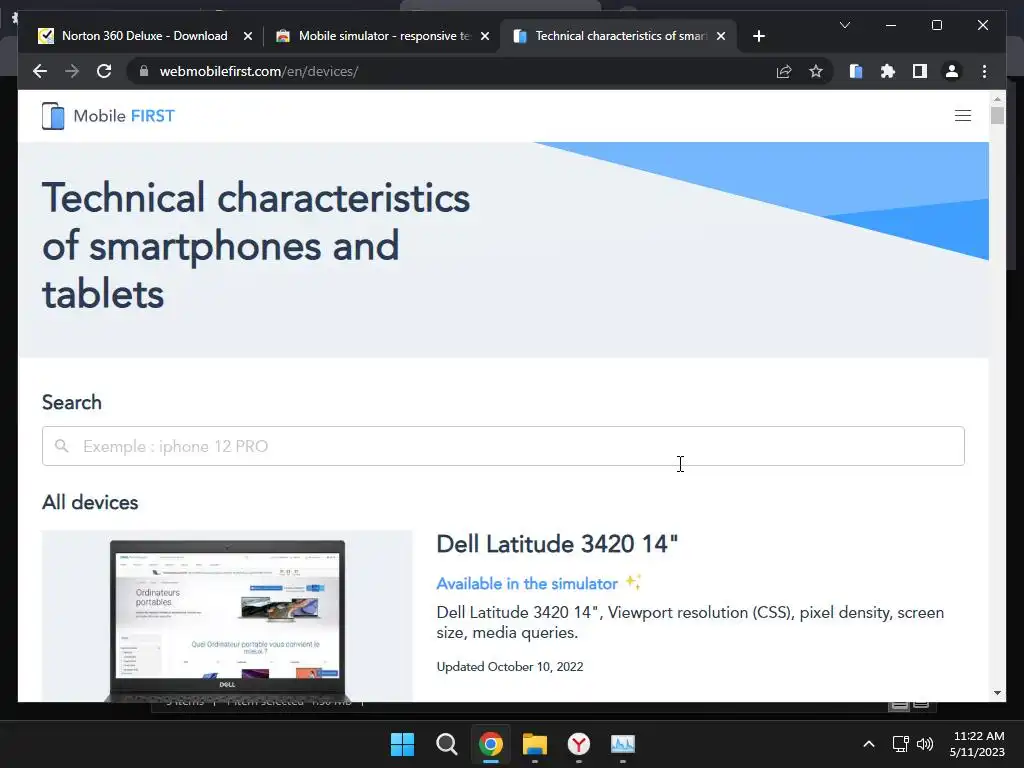Open the tab search dropdown arrow
1024x768 pixels.
coord(844,25)
